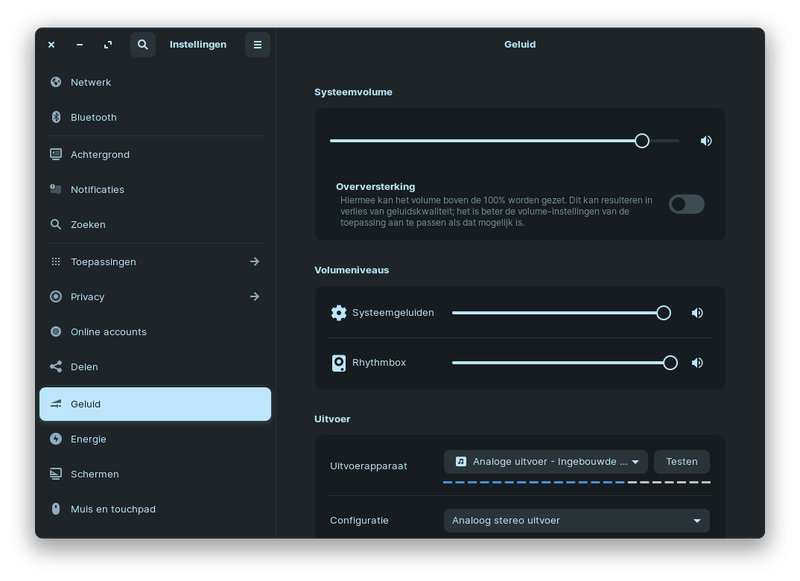Click the Systeemvolume slider handle
The height and width of the screenshot is (581, 800).
click(642, 141)
